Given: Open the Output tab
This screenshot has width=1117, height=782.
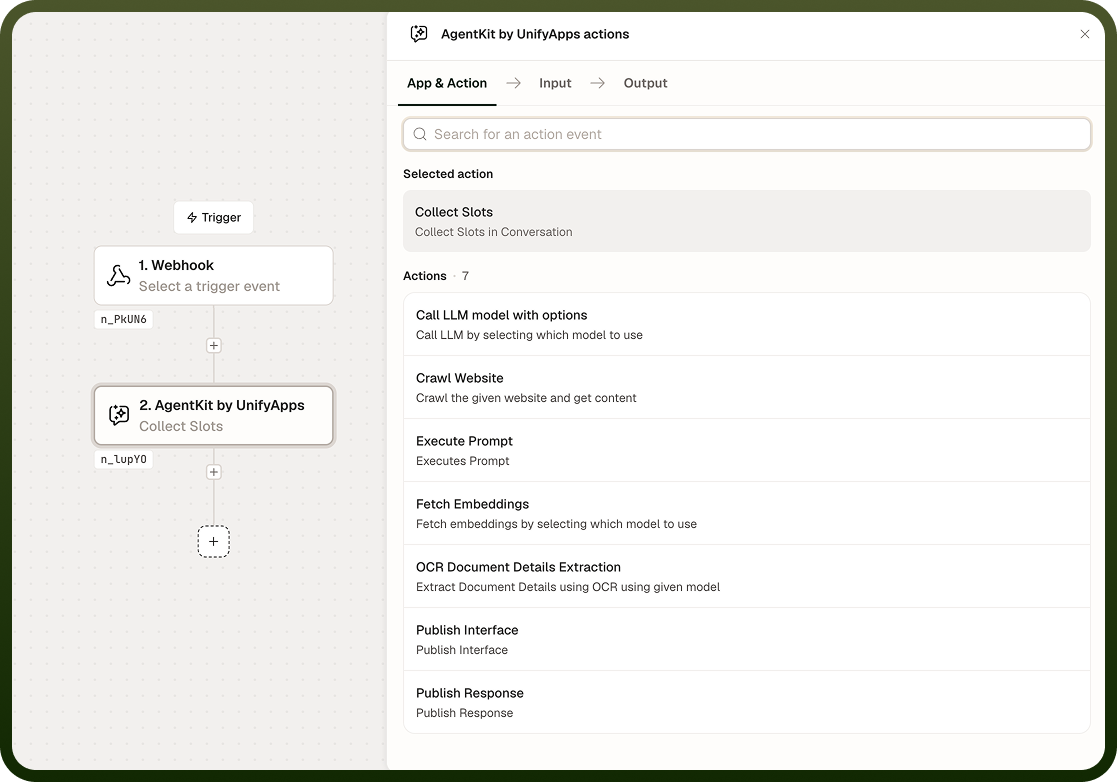Looking at the screenshot, I should point(645,83).
